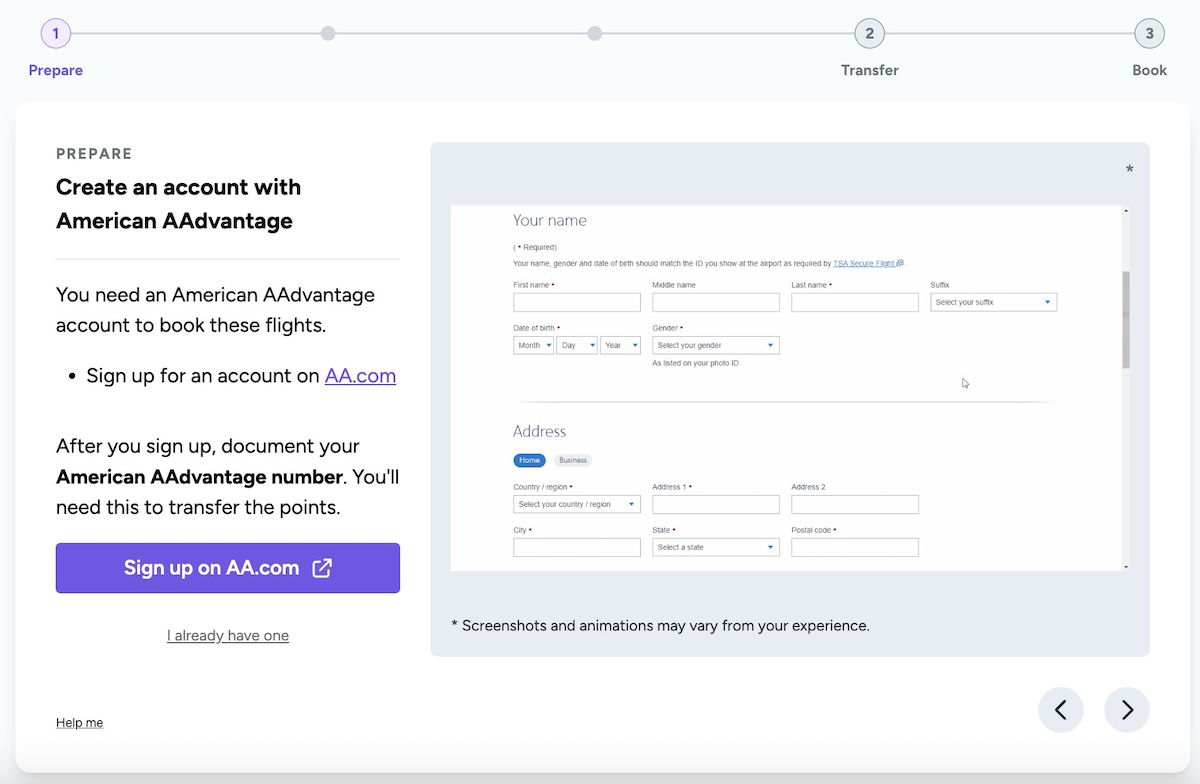
Task: Click the next arrow button
Action: click(x=1126, y=710)
